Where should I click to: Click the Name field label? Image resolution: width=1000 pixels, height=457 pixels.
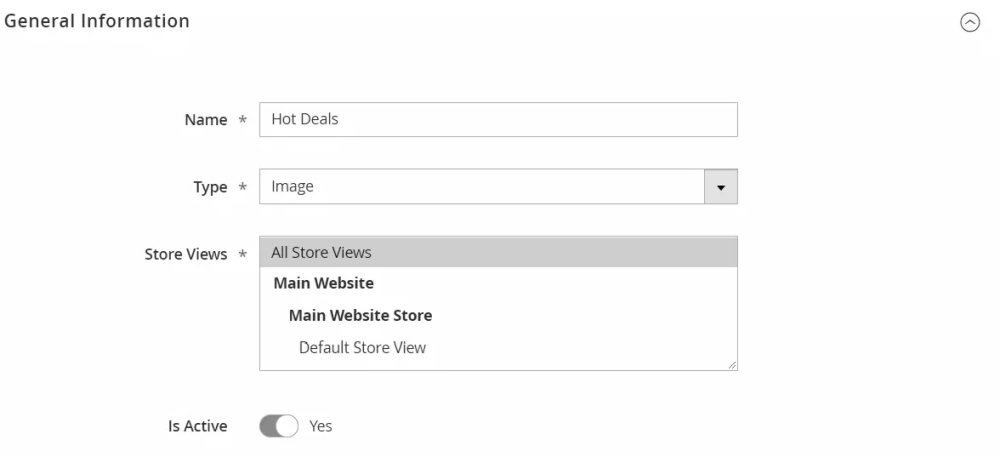click(206, 120)
